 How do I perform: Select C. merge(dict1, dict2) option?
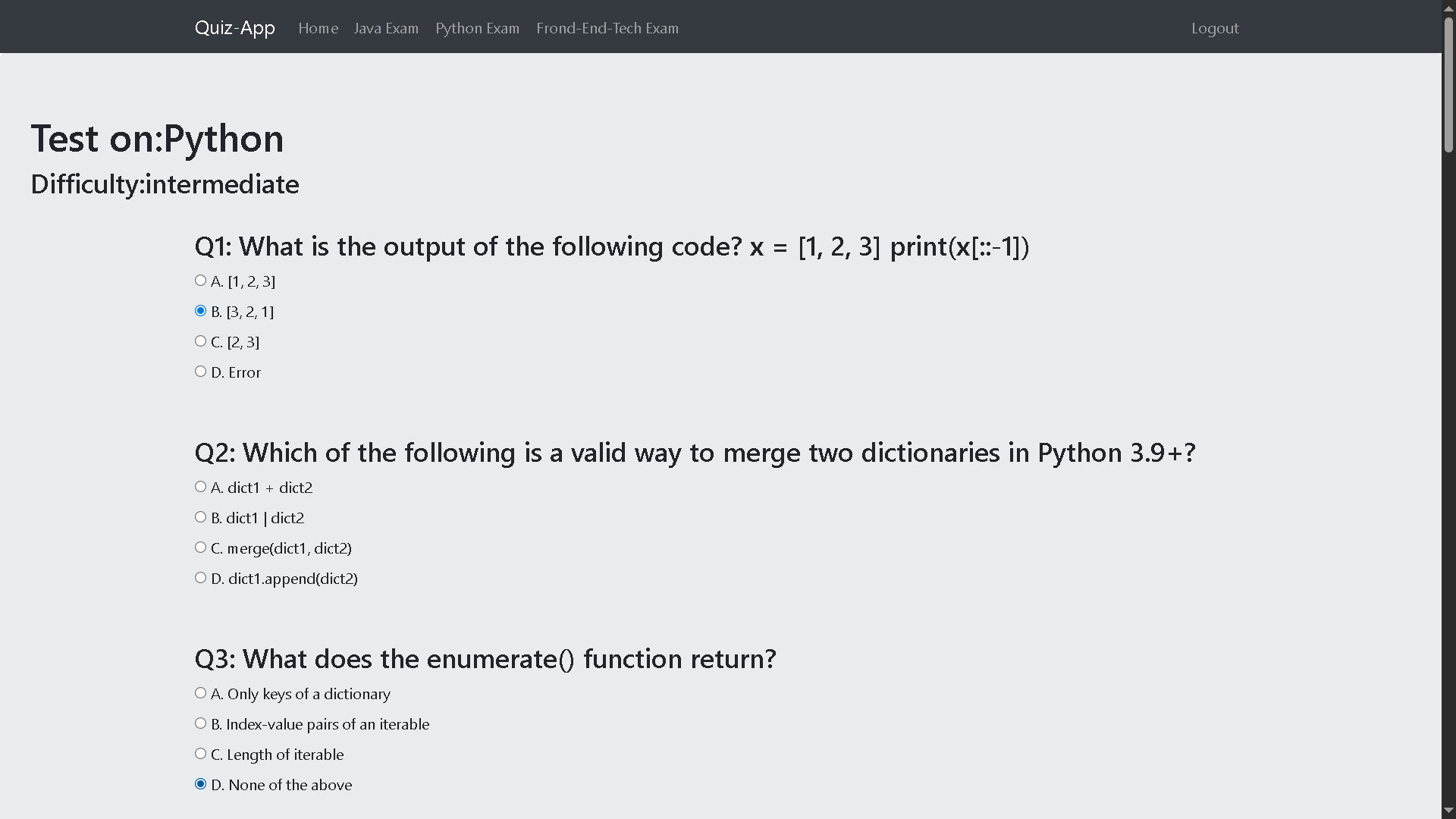click(200, 548)
